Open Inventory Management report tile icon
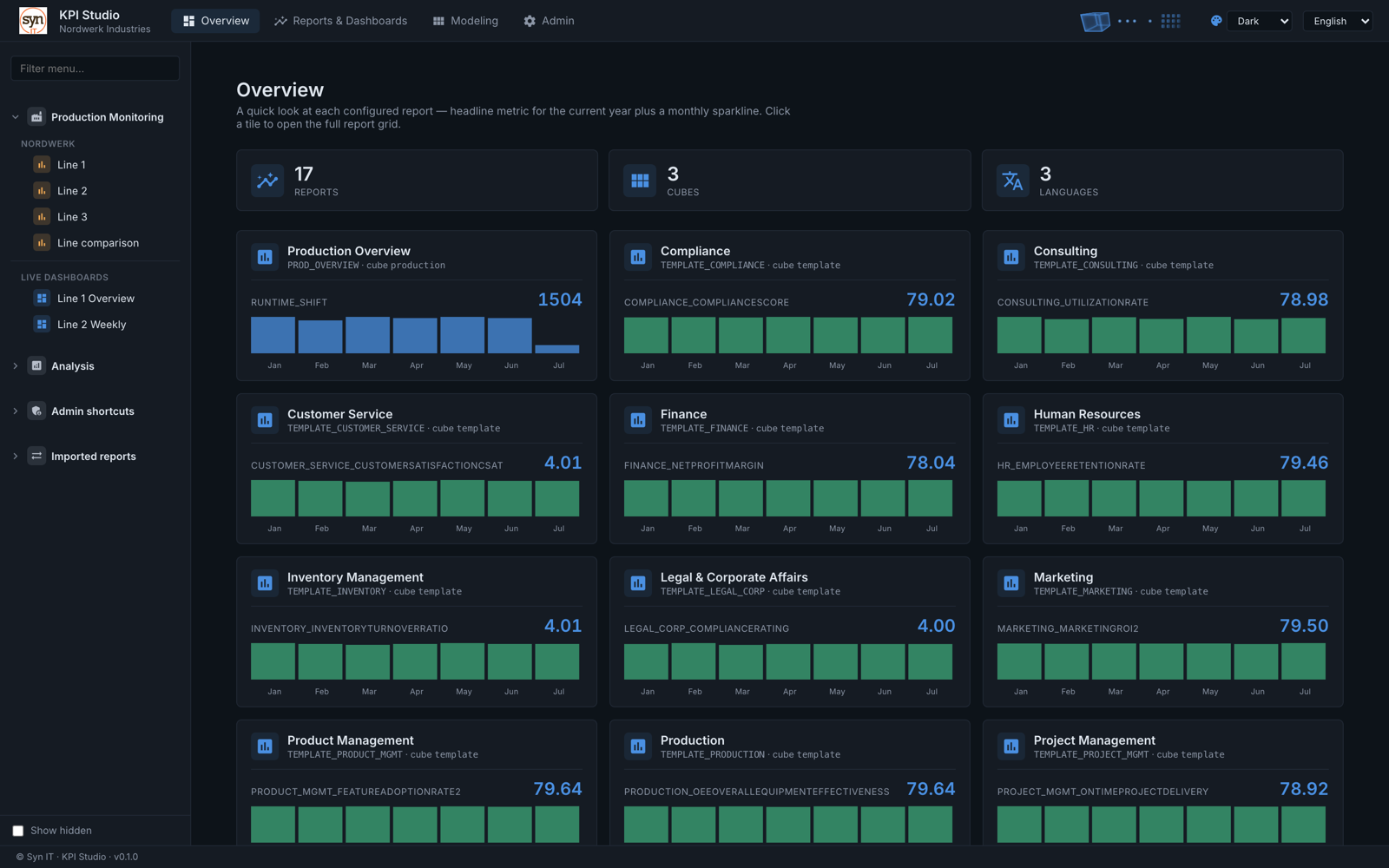 click(x=265, y=583)
